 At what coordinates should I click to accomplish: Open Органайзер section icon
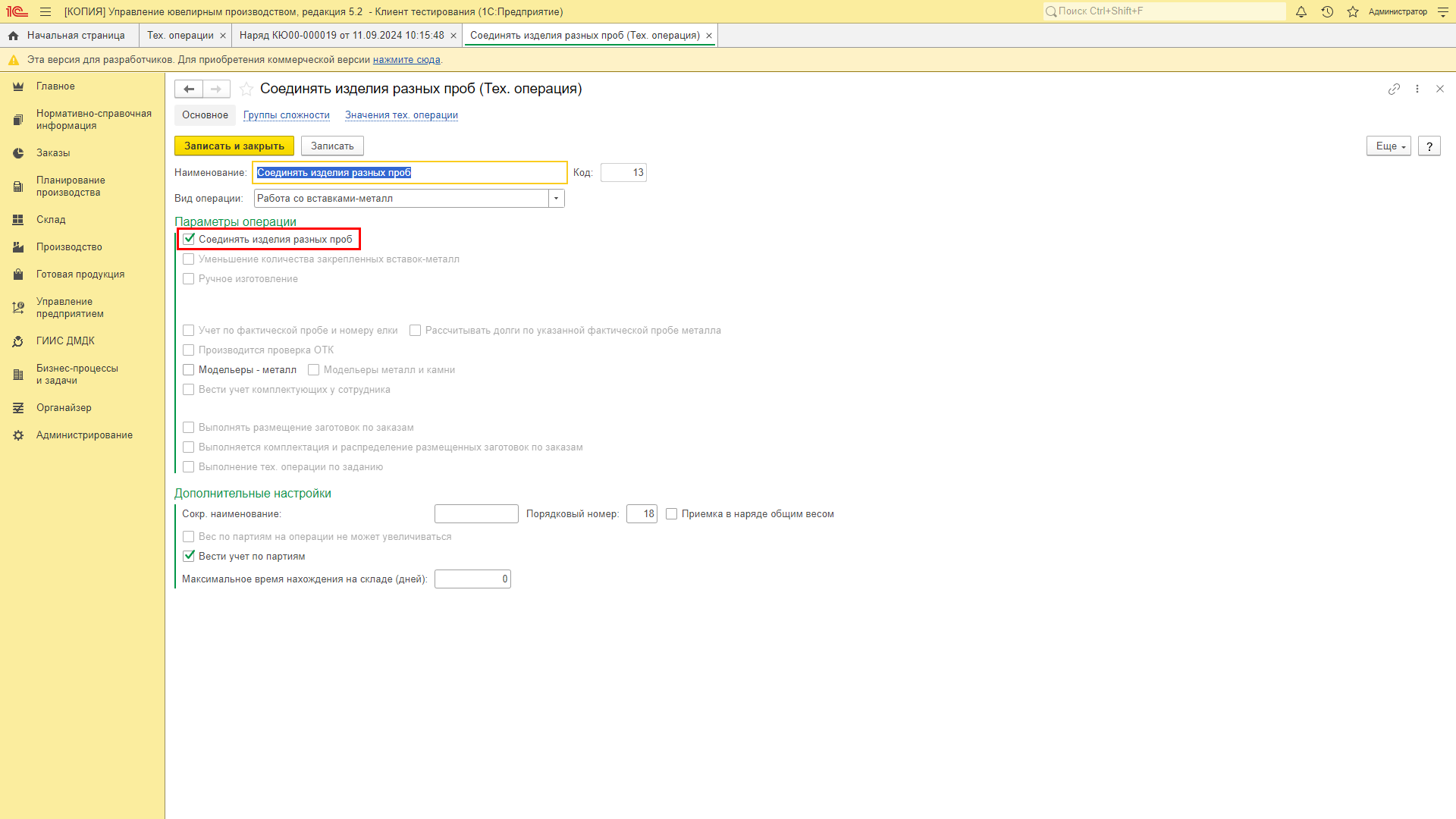[18, 408]
